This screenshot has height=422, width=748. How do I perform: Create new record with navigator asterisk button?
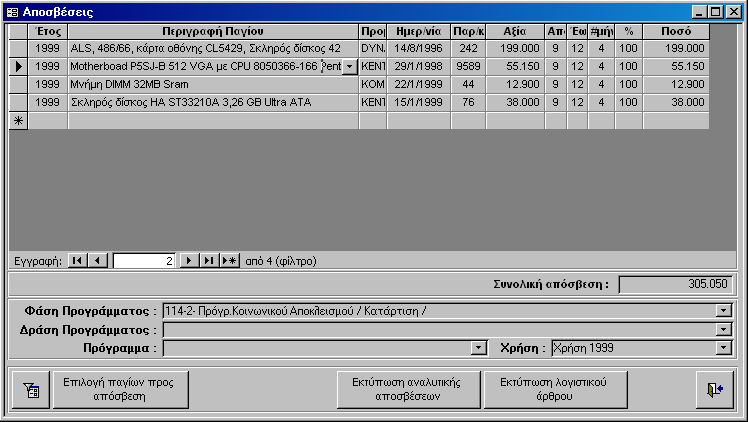[x=229, y=261]
